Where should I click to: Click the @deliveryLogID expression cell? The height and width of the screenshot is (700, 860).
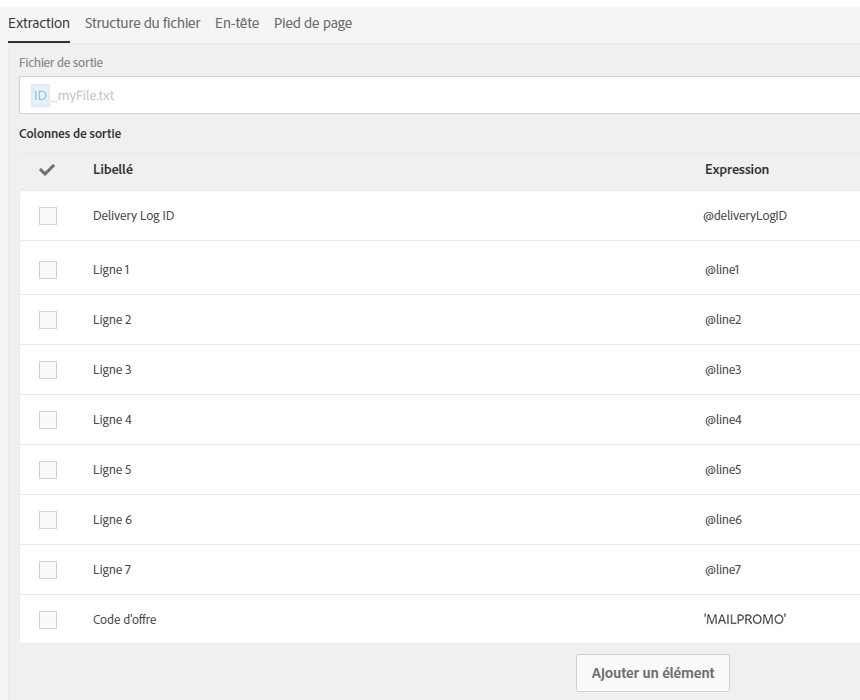click(745, 216)
